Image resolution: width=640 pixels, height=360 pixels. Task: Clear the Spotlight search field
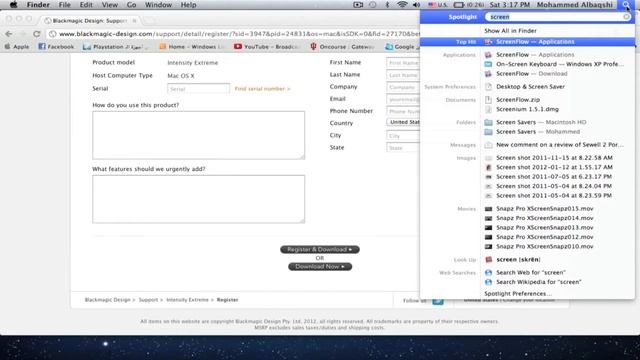coord(626,17)
